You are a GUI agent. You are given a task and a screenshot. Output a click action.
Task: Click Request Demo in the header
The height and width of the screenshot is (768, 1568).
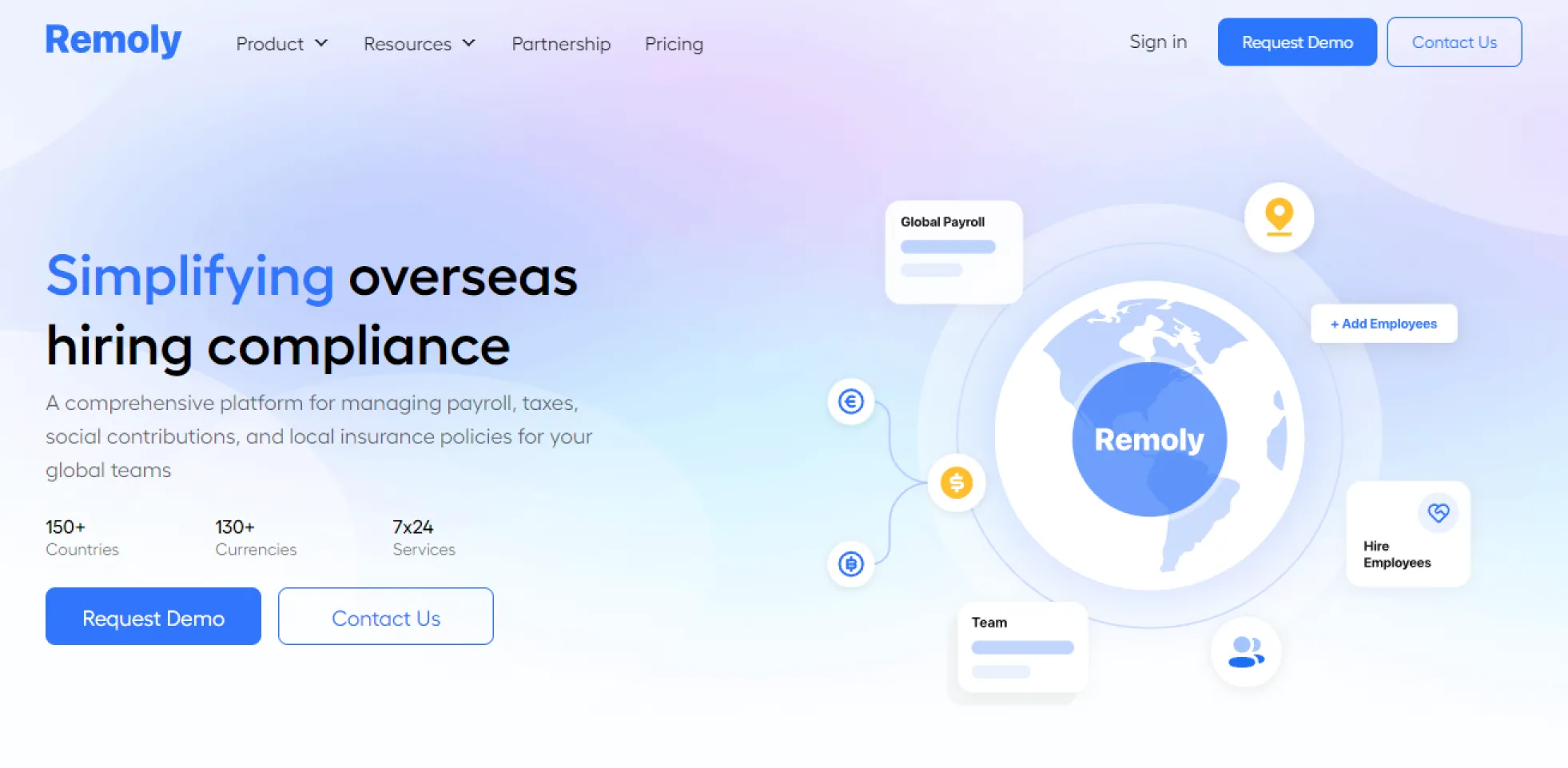click(1297, 42)
